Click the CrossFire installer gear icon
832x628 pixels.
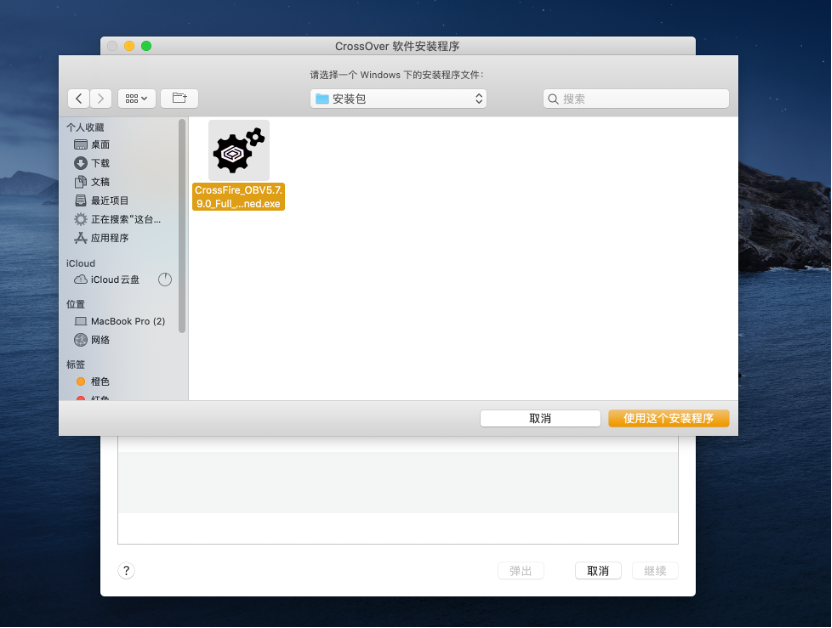pyautogui.click(x=239, y=150)
